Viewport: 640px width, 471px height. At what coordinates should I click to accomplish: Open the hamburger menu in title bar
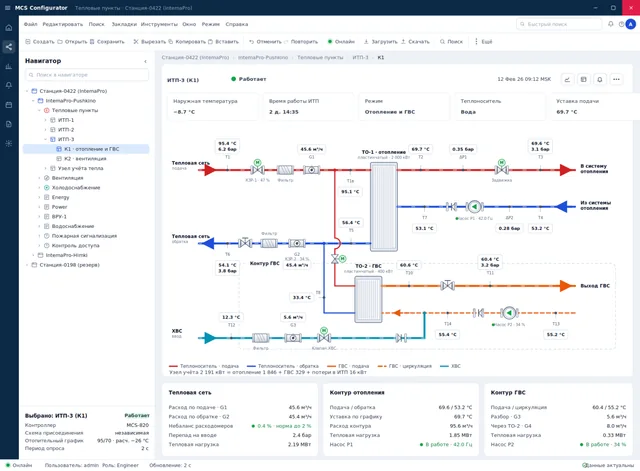(7, 8)
